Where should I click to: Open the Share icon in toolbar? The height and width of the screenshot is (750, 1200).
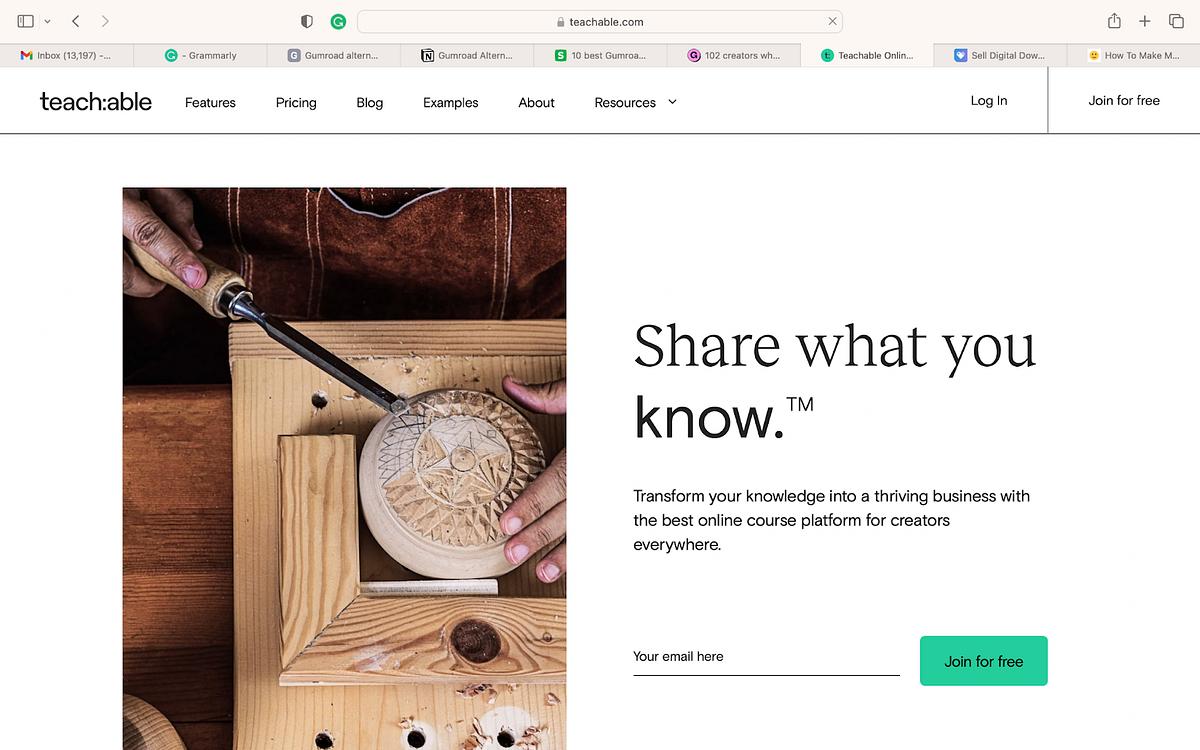(x=1114, y=21)
